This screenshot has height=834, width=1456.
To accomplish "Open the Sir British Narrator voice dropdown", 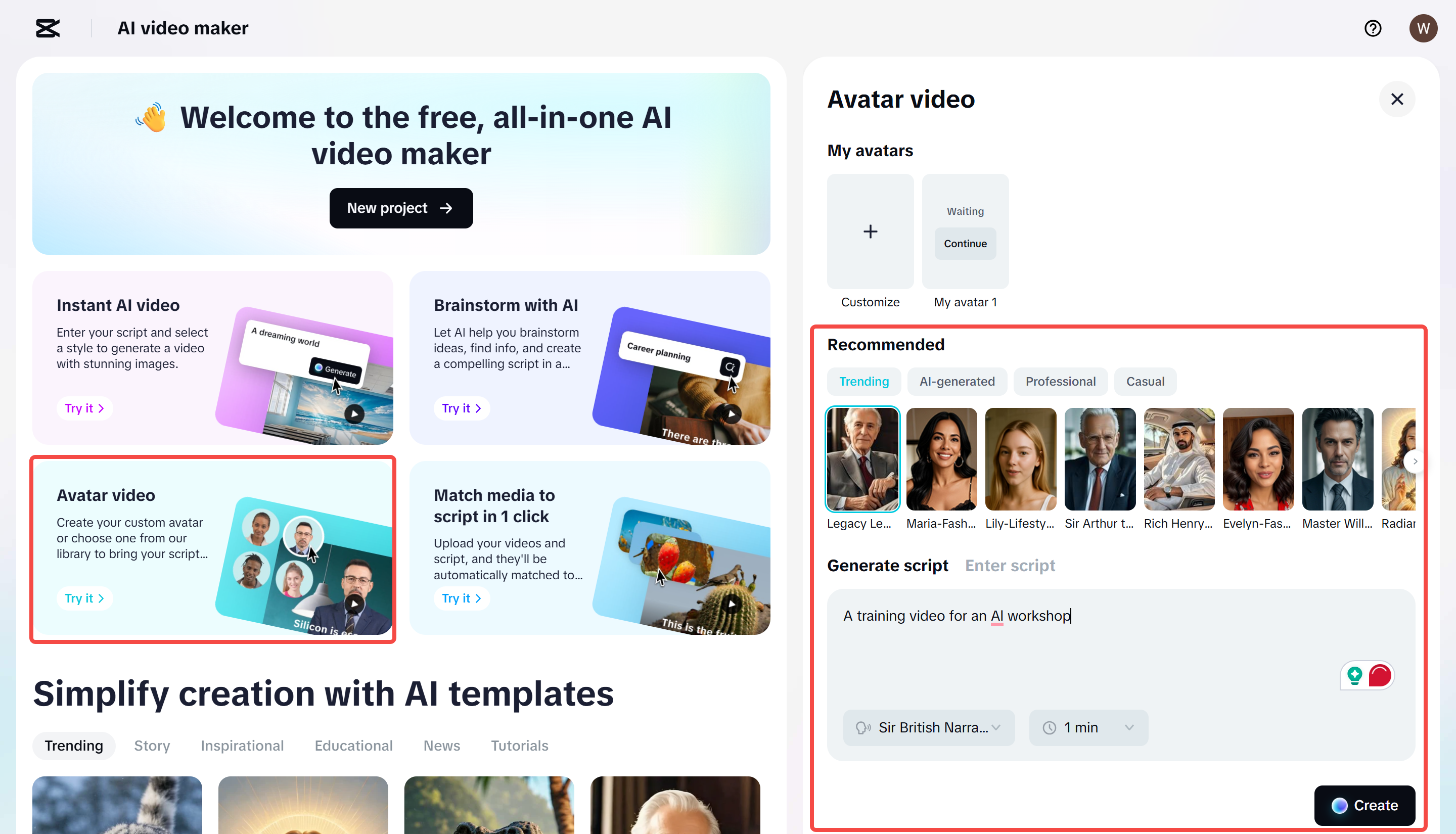I will tap(929, 727).
